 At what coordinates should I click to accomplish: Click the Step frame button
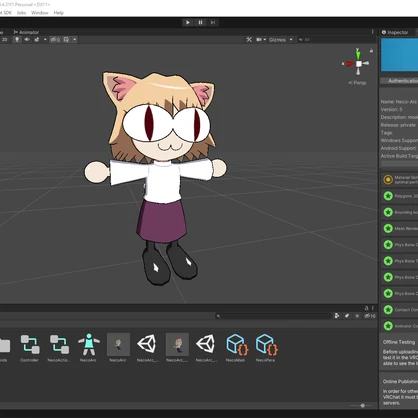click(213, 22)
